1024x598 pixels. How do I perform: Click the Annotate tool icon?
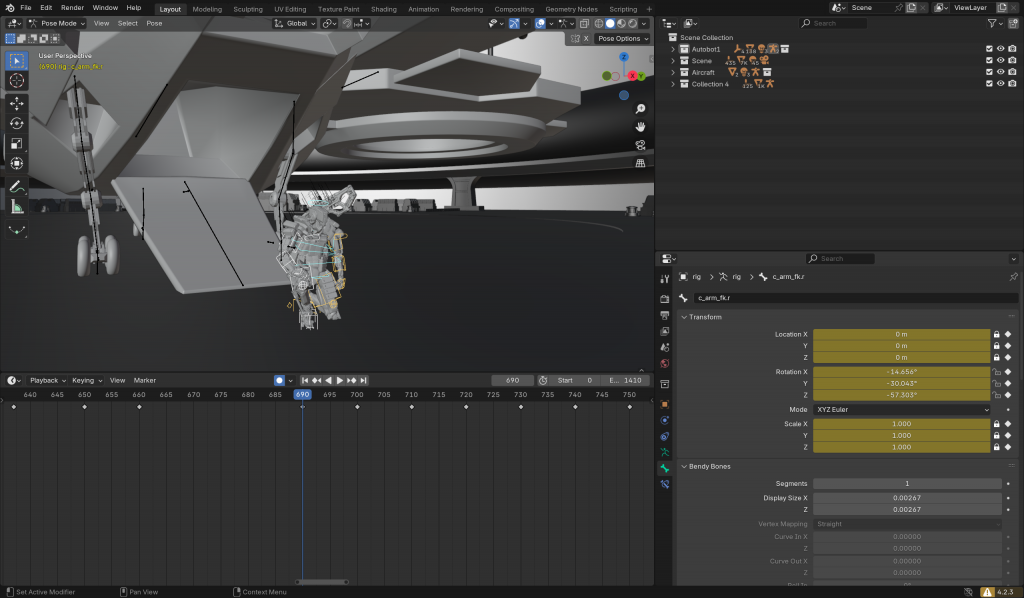[x=17, y=186]
